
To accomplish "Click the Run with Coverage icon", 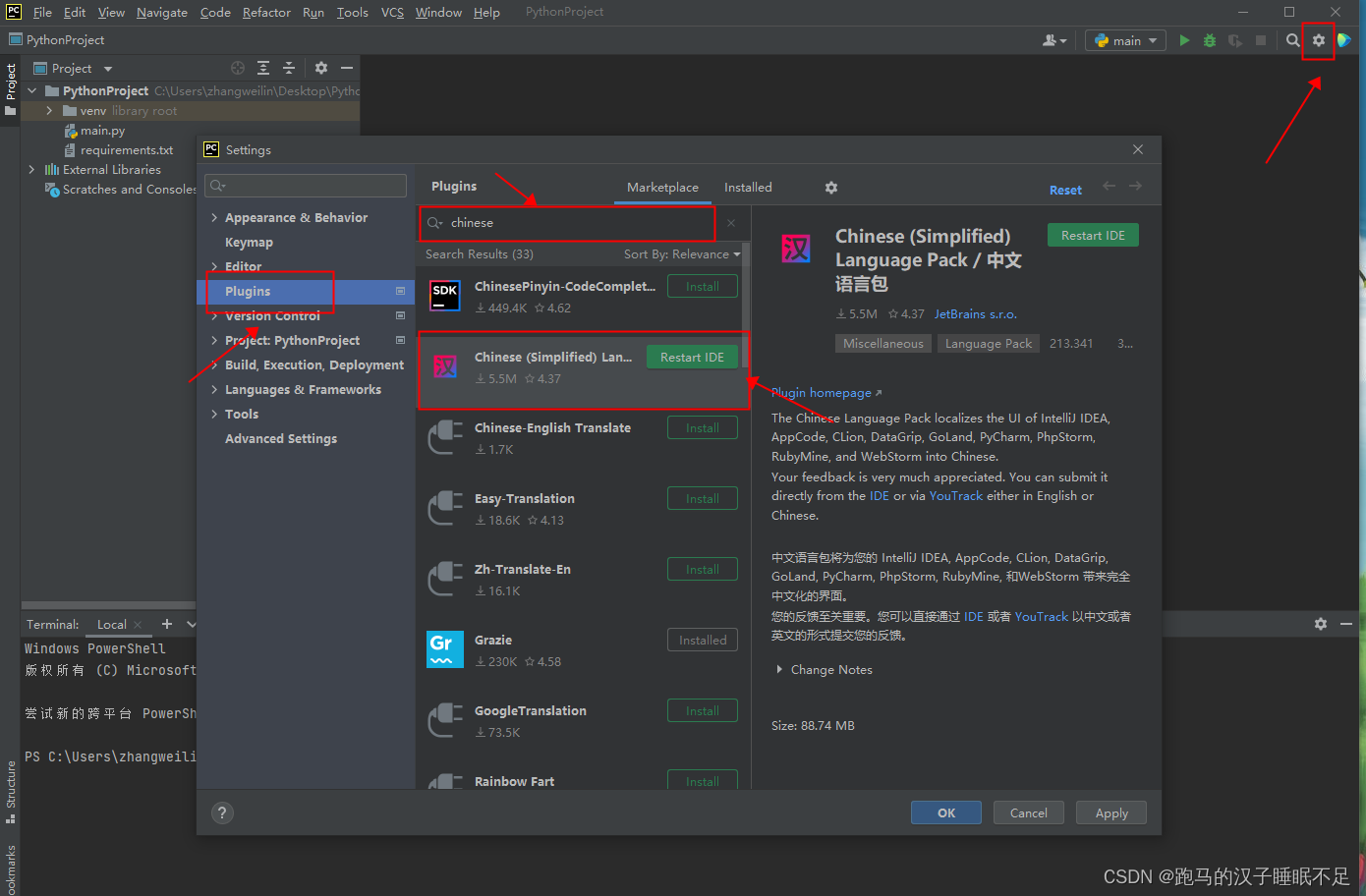I will pyautogui.click(x=1235, y=40).
